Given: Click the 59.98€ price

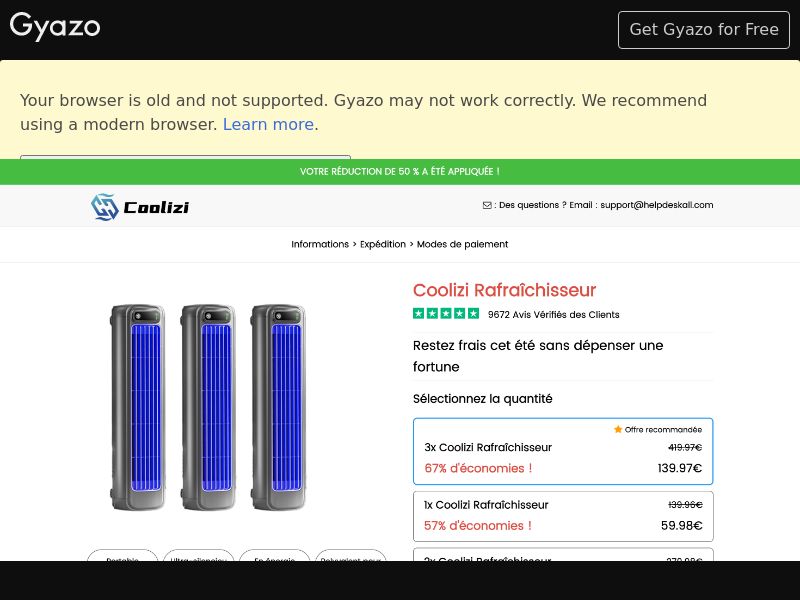Looking at the screenshot, I should click(x=681, y=526).
